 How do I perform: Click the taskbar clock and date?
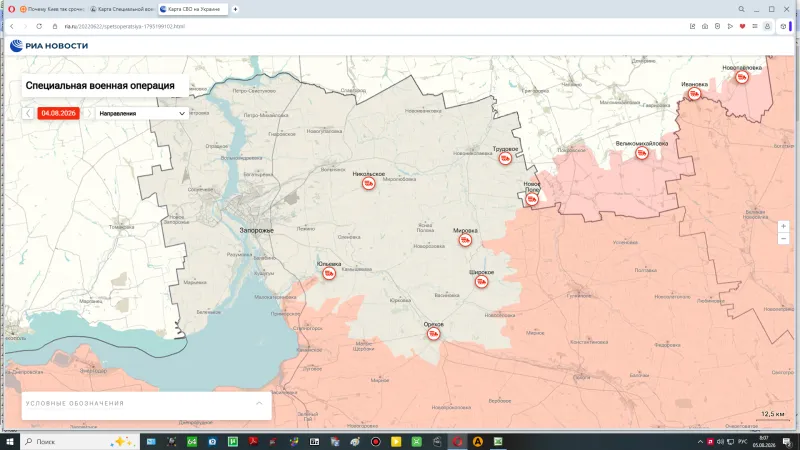(764, 441)
